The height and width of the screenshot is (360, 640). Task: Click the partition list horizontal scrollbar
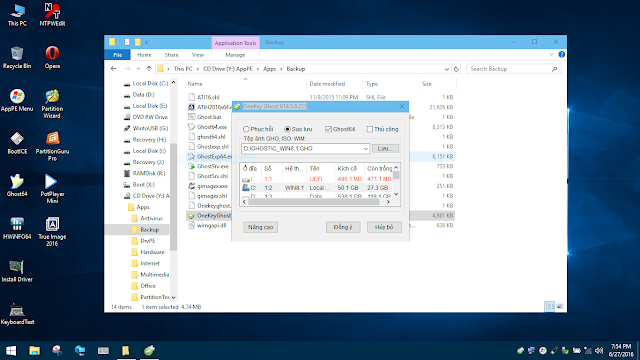click(316, 202)
